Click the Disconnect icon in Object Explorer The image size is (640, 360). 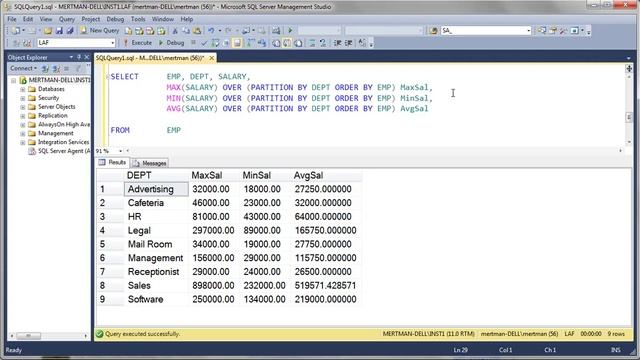(x=56, y=69)
